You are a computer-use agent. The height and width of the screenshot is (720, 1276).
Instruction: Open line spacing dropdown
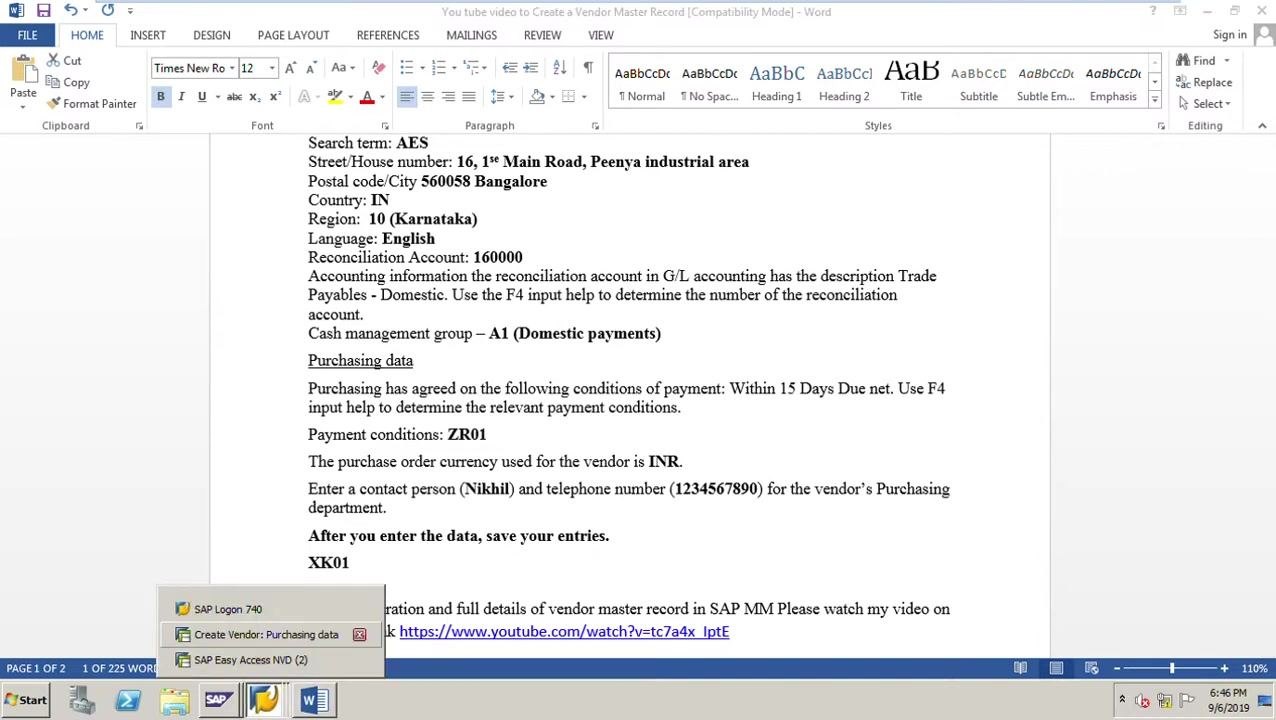coord(501,97)
